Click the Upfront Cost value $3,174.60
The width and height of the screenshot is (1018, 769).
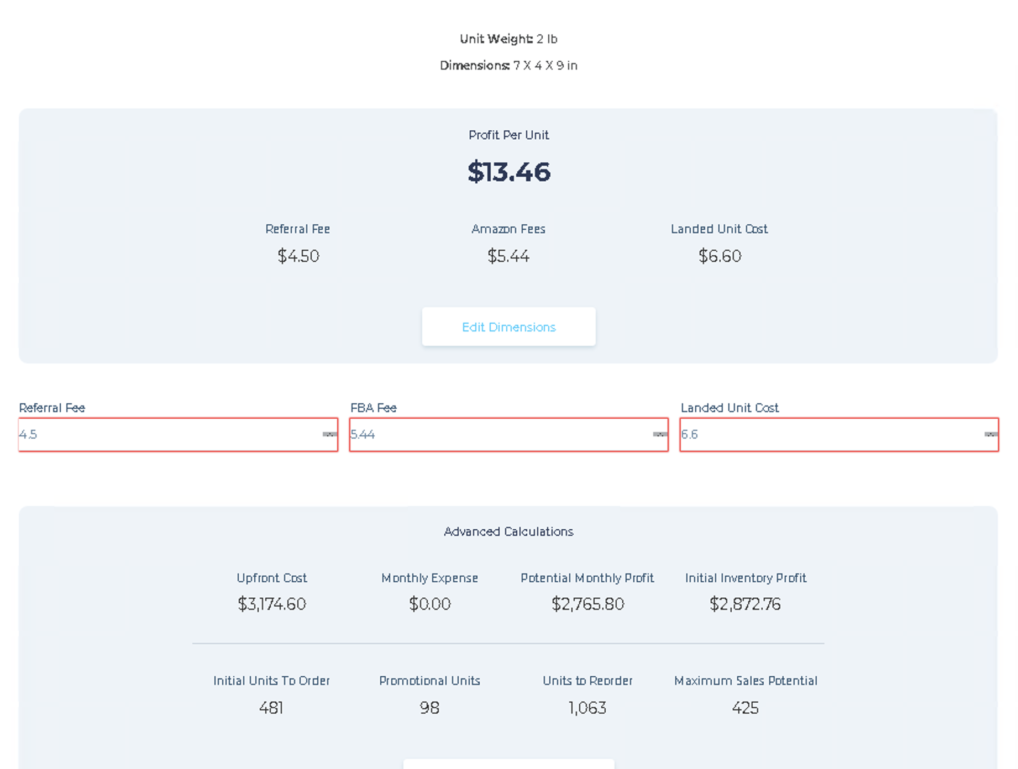pos(271,604)
